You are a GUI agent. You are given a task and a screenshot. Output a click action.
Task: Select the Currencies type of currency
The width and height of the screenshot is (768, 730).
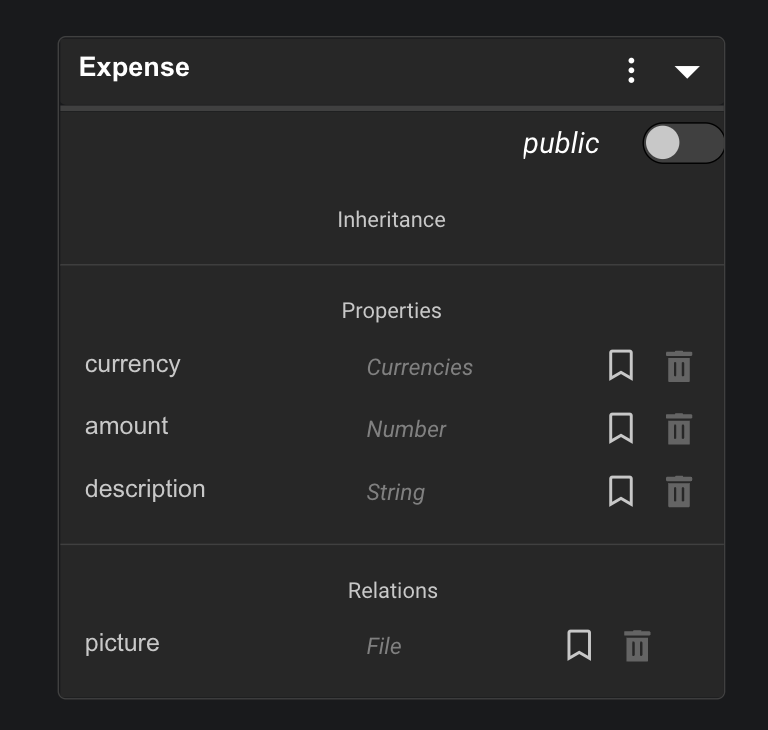point(419,368)
